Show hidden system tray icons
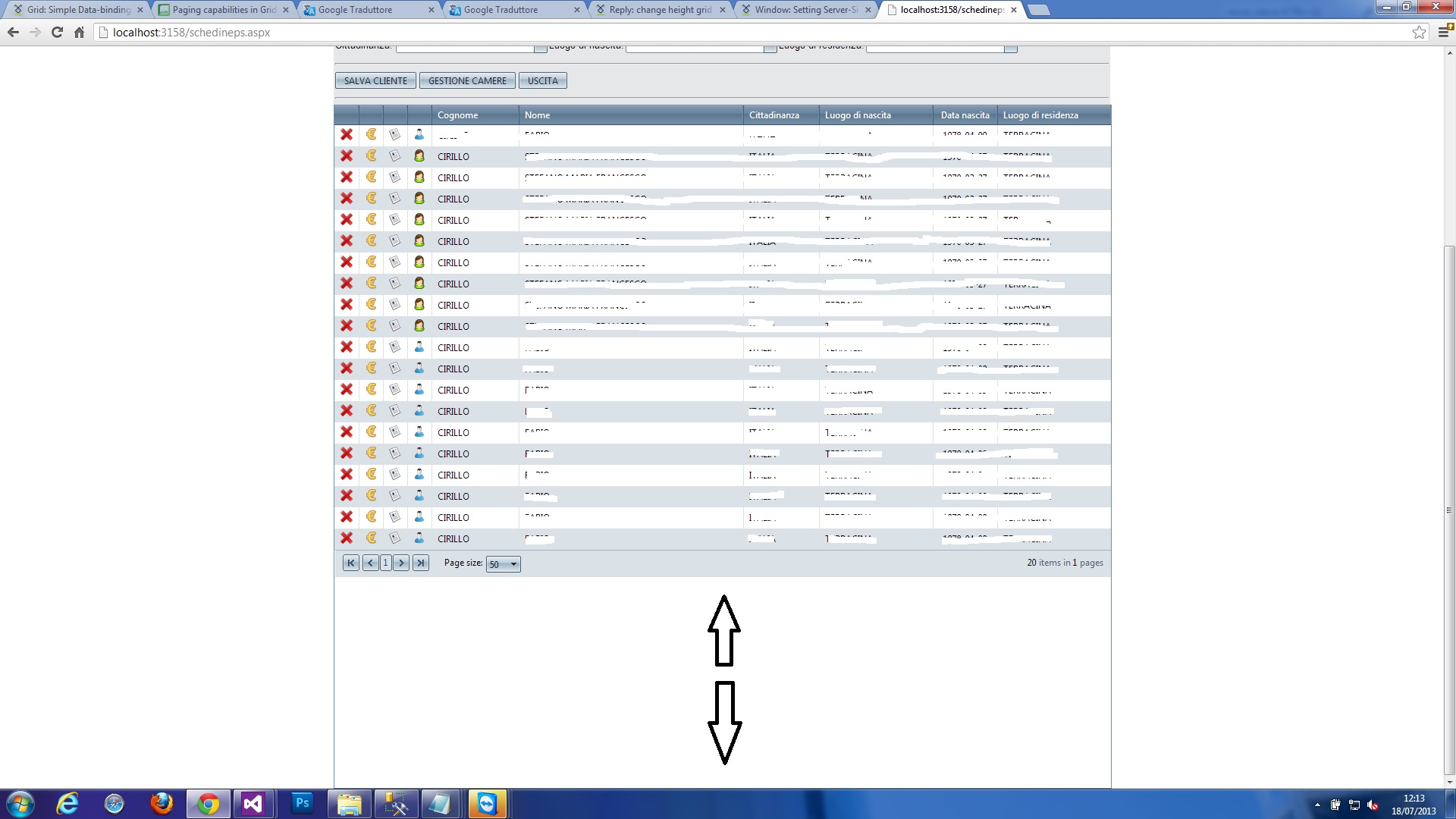Image resolution: width=1456 pixels, height=819 pixels. (x=1317, y=805)
